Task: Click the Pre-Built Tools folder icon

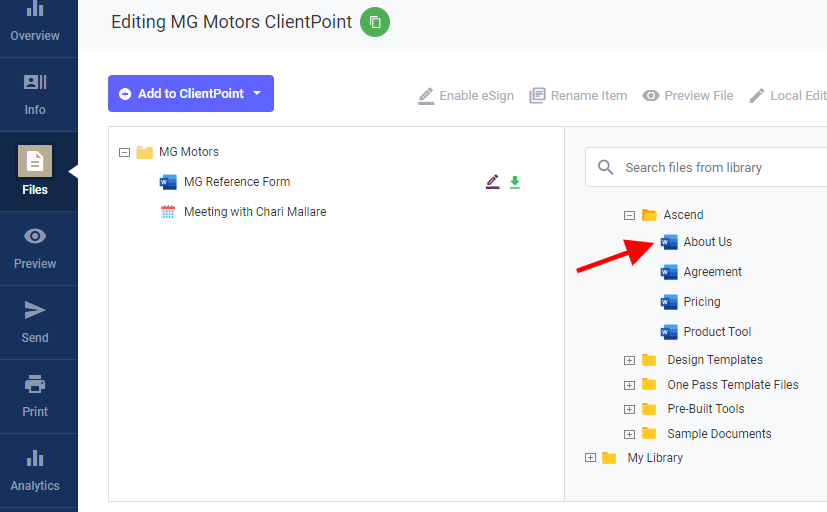Action: (649, 409)
